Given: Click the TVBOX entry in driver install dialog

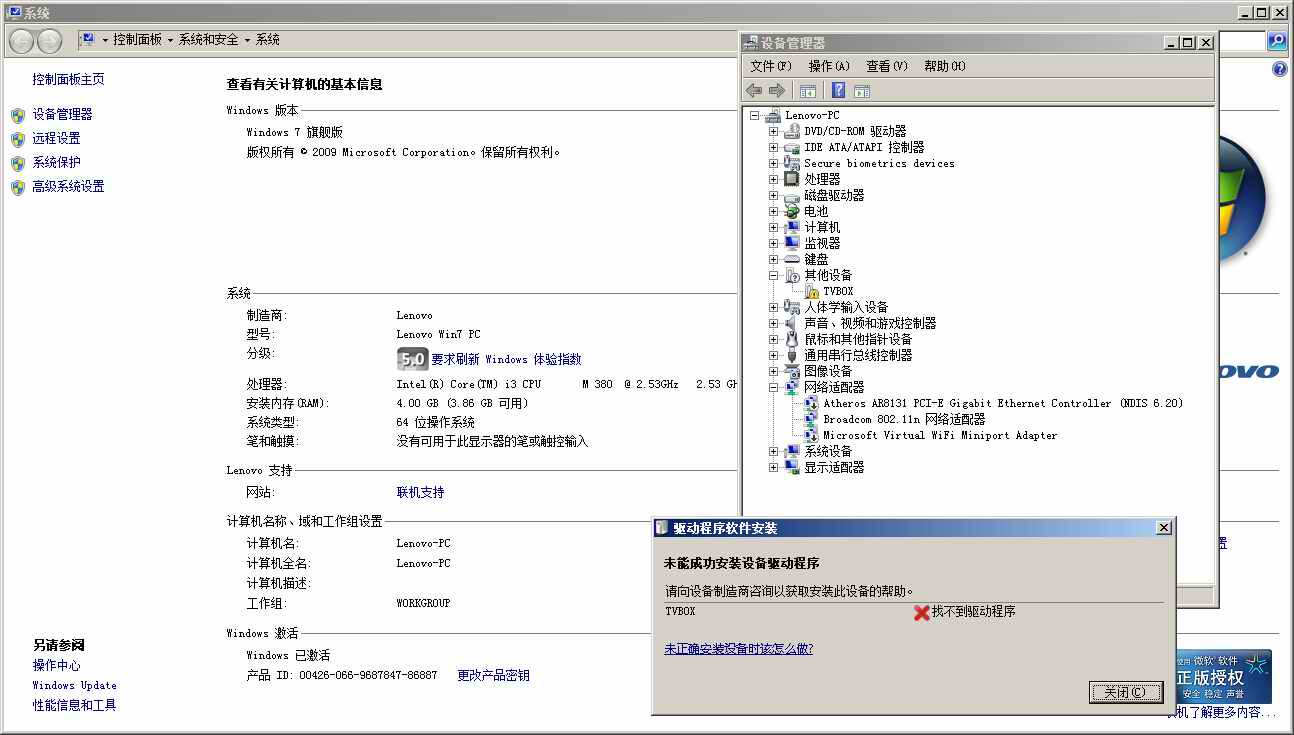Looking at the screenshot, I should pyautogui.click(x=680, y=611).
